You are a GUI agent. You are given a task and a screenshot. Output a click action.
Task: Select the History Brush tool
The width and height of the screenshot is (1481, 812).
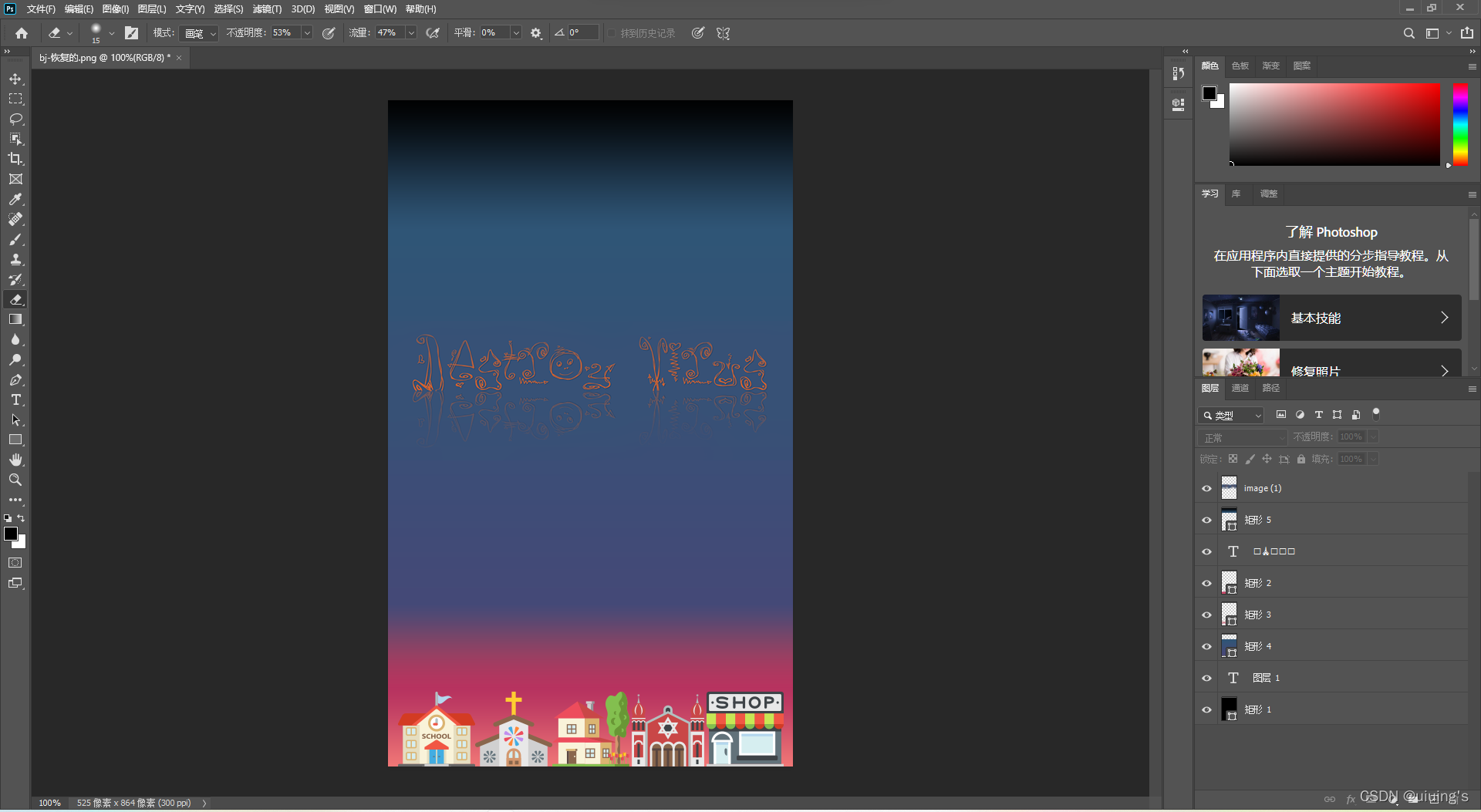(x=15, y=280)
